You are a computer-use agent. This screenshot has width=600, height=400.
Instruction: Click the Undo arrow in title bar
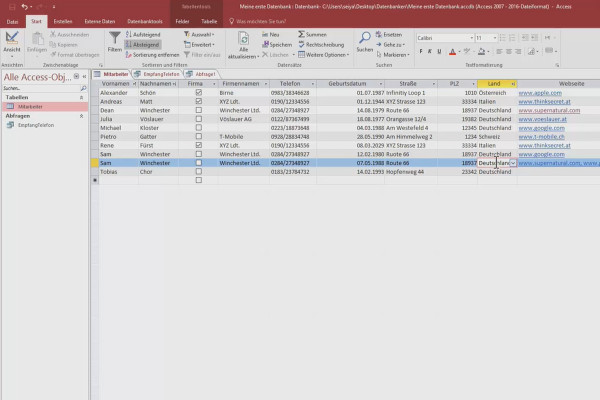[x=24, y=7]
